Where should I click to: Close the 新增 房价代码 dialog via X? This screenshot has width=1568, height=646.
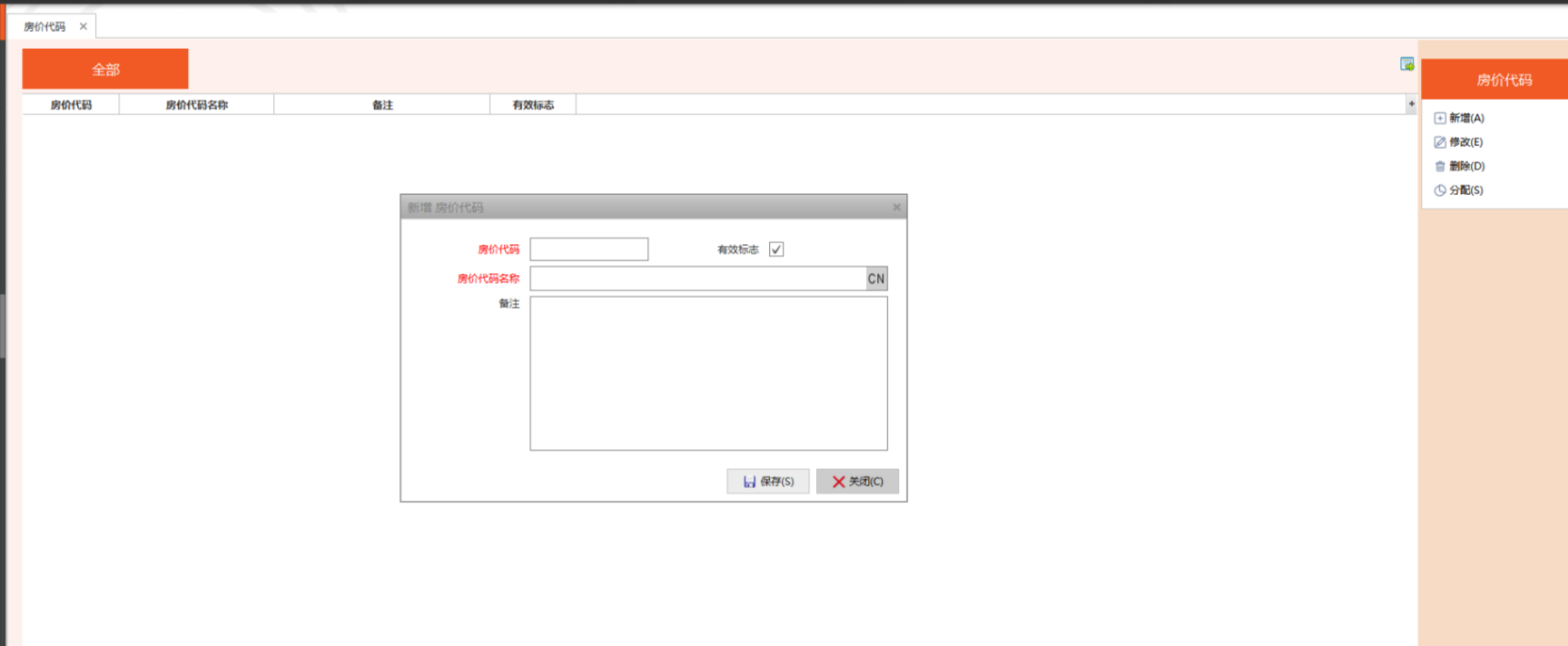pyautogui.click(x=896, y=208)
